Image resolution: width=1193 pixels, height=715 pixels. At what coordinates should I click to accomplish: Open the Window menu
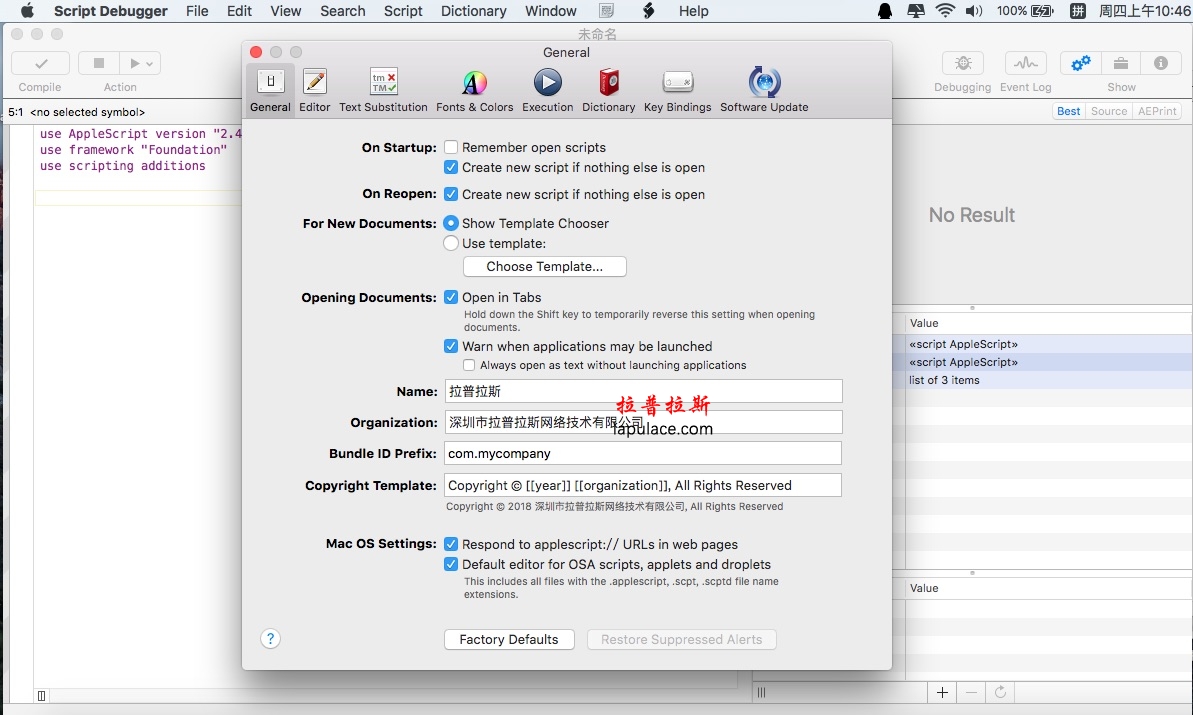pyautogui.click(x=551, y=11)
